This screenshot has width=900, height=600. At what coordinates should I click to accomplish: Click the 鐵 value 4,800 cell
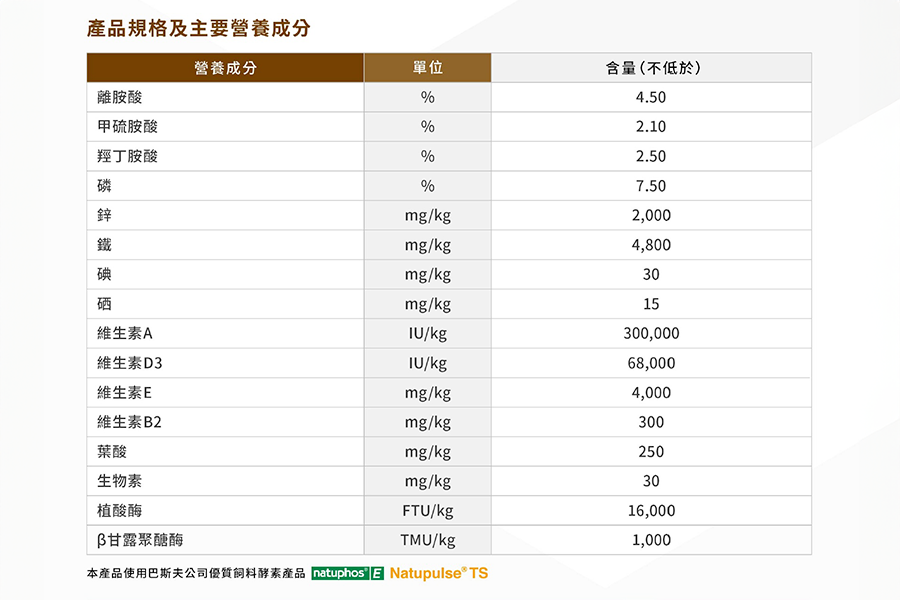point(651,245)
